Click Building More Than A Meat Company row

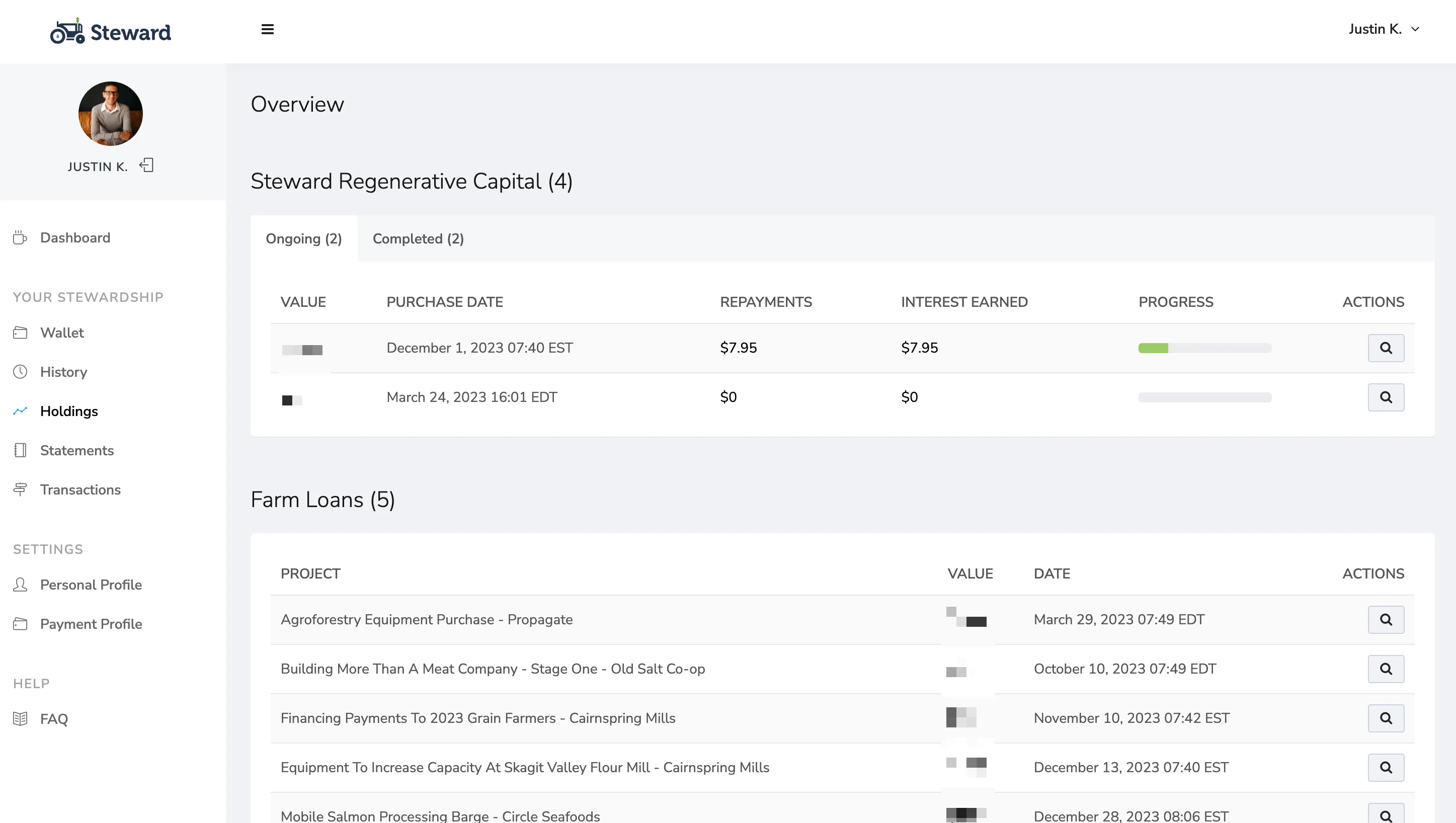(x=842, y=669)
